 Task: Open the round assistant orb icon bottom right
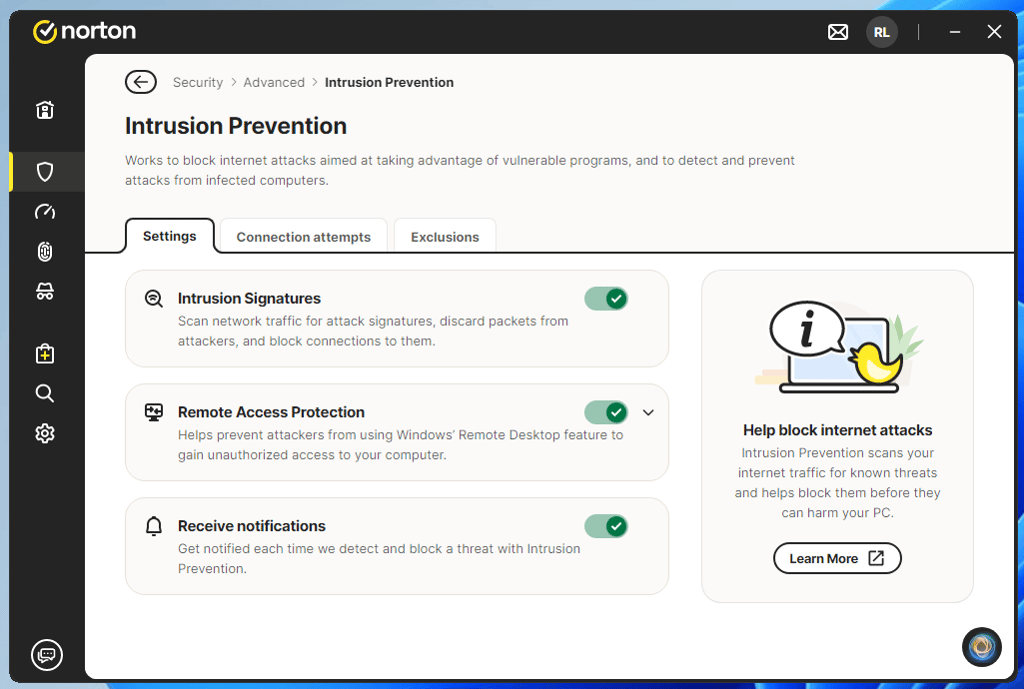coord(982,647)
